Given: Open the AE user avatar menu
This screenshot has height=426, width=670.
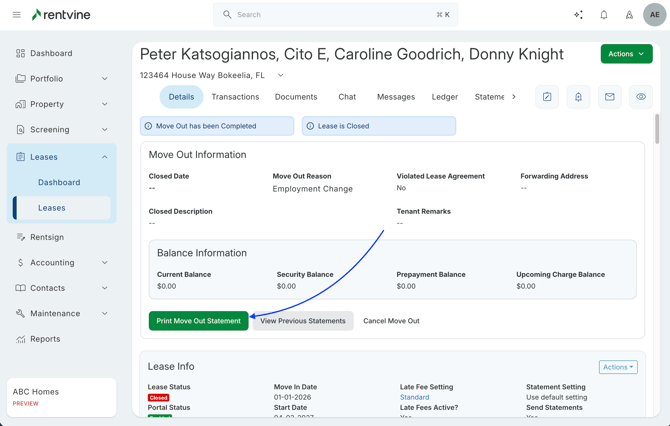Looking at the screenshot, I should [654, 15].
